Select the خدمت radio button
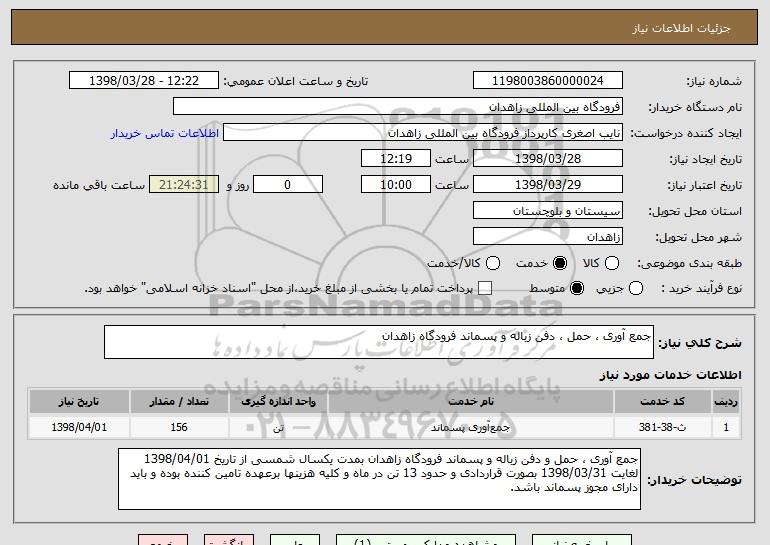The width and height of the screenshot is (770, 545). [x=559, y=263]
